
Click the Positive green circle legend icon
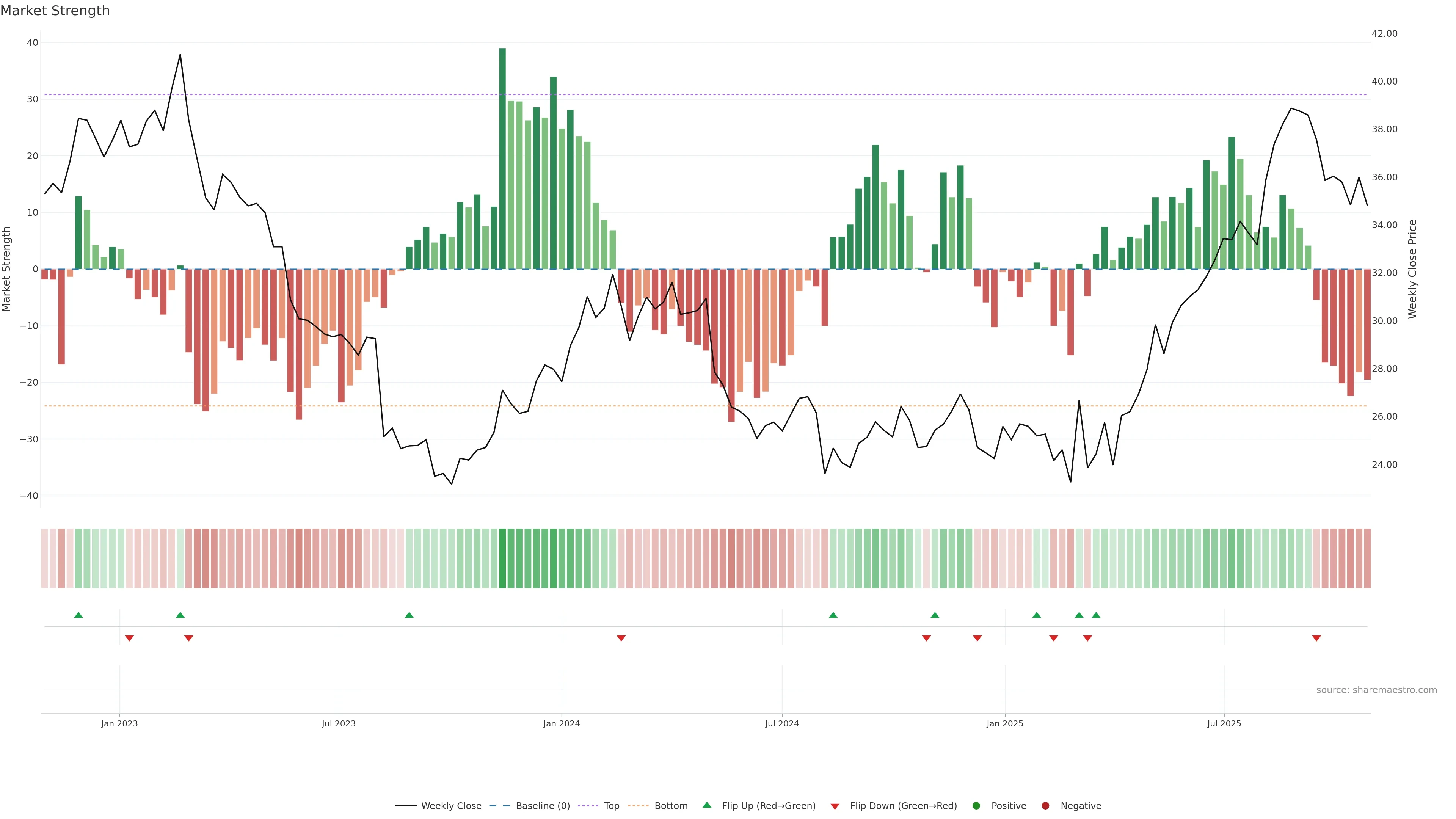[976, 805]
